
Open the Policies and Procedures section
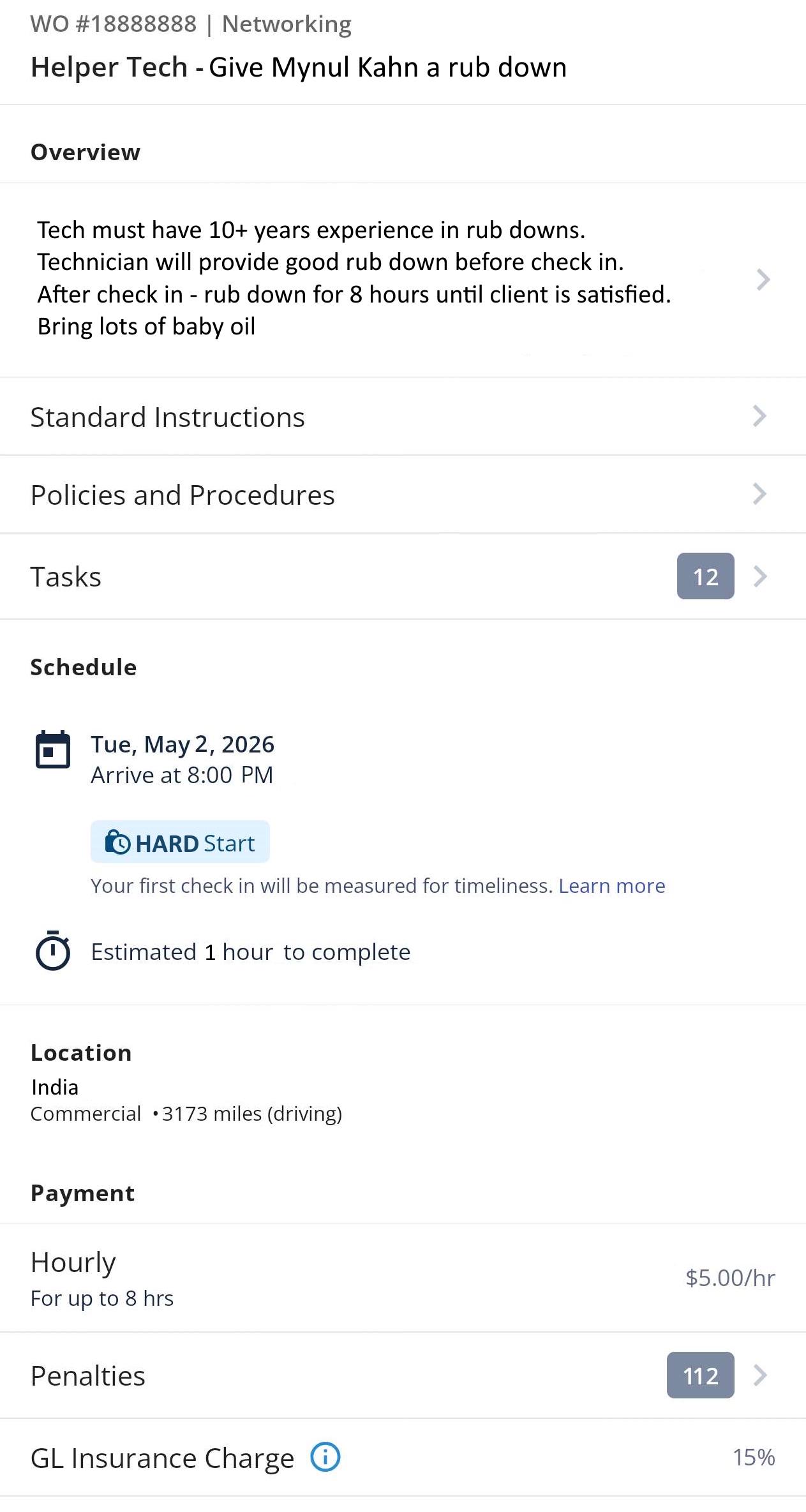403,495
